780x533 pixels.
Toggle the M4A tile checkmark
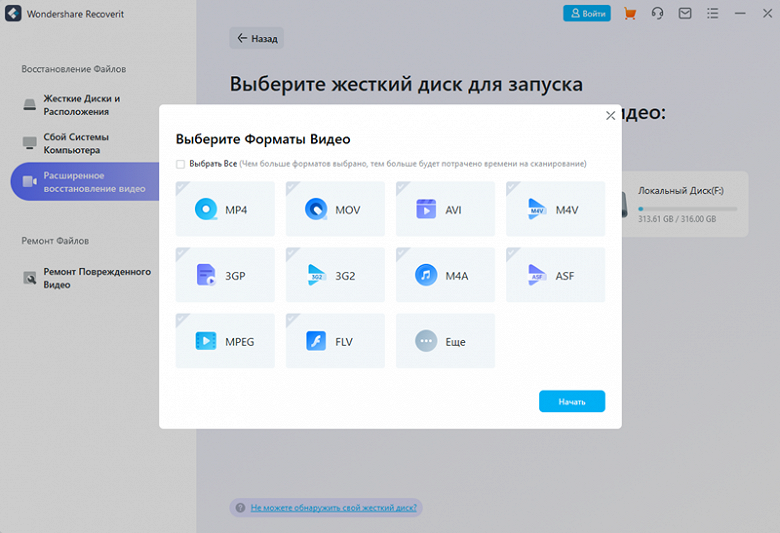pos(402,254)
